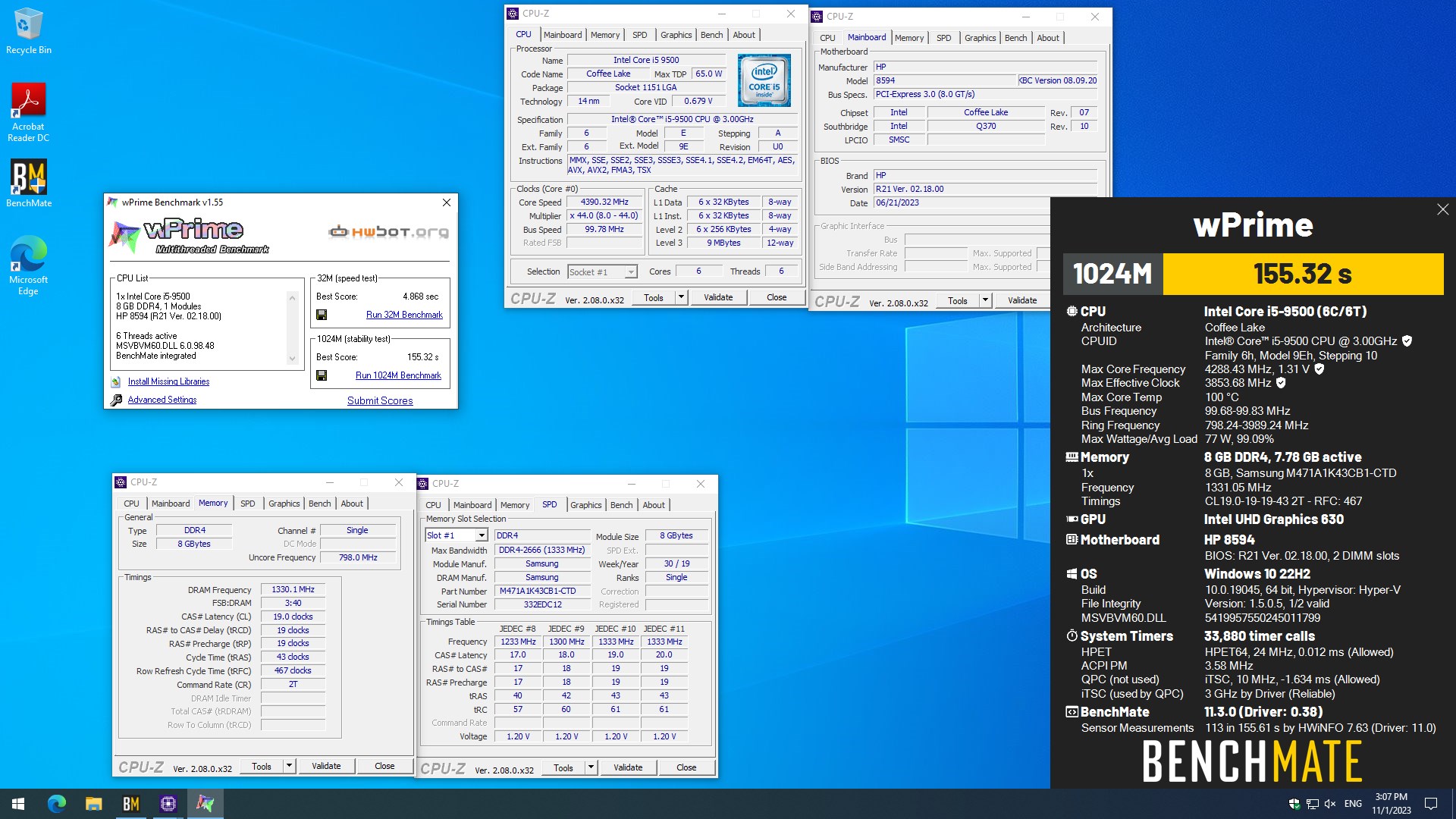This screenshot has width=1456, height=819.
Task: Open Graphics tab in Mainboard window
Action: (x=980, y=38)
